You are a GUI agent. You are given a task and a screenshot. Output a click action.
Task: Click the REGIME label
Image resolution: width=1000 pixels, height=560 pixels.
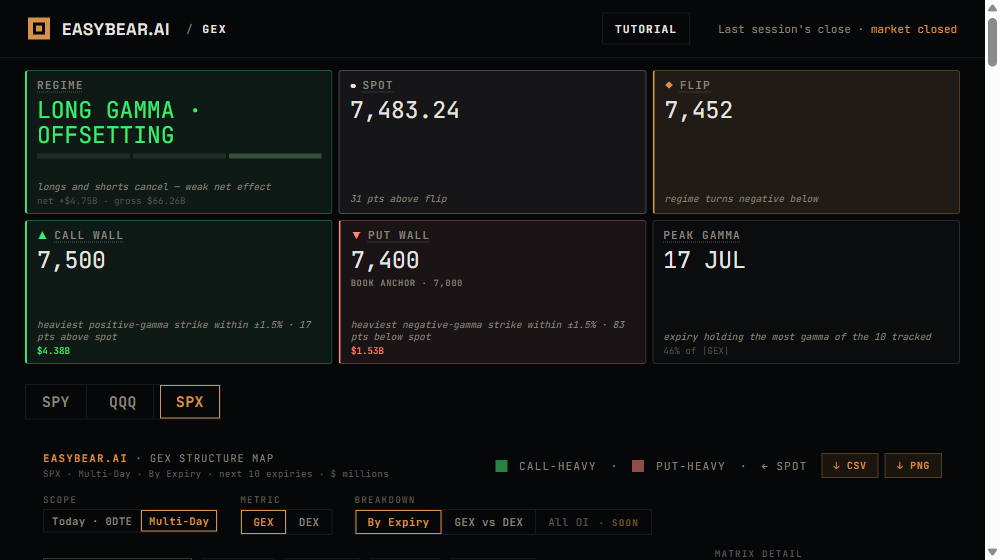pos(60,85)
